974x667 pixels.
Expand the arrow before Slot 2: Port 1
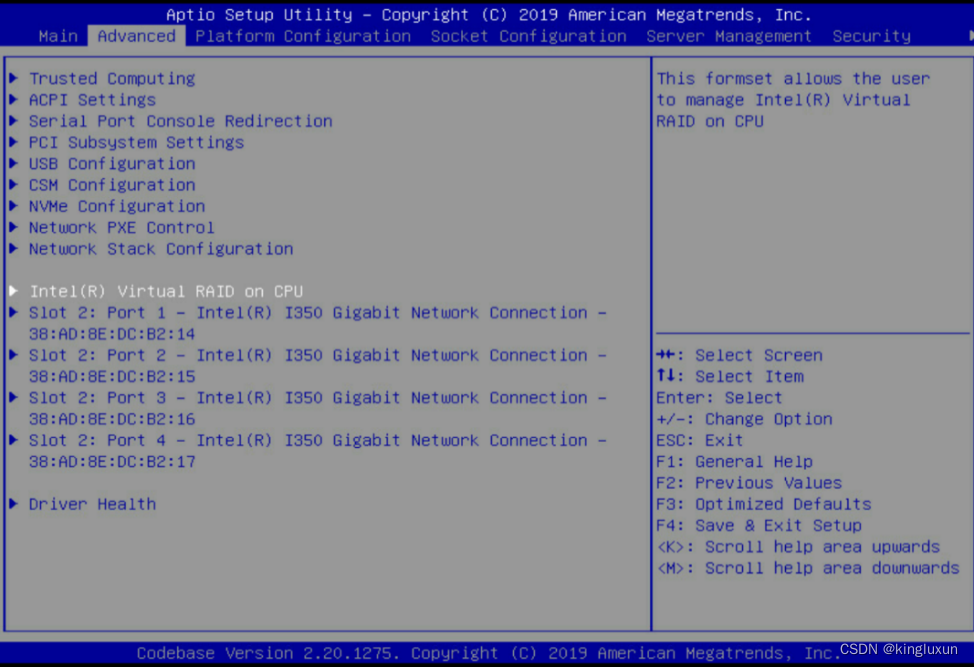(12, 312)
